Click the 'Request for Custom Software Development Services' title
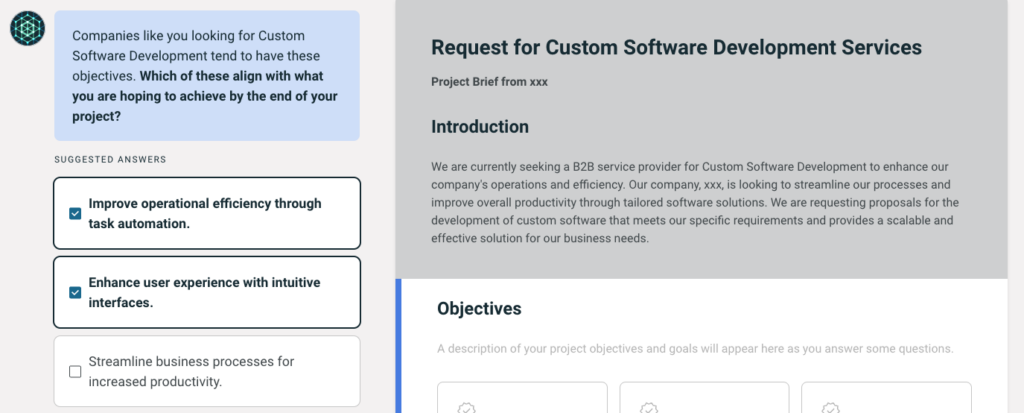 [x=676, y=47]
